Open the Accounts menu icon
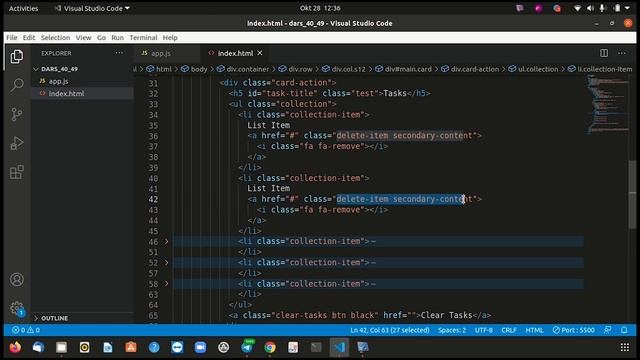640x360 pixels. pos(17,280)
